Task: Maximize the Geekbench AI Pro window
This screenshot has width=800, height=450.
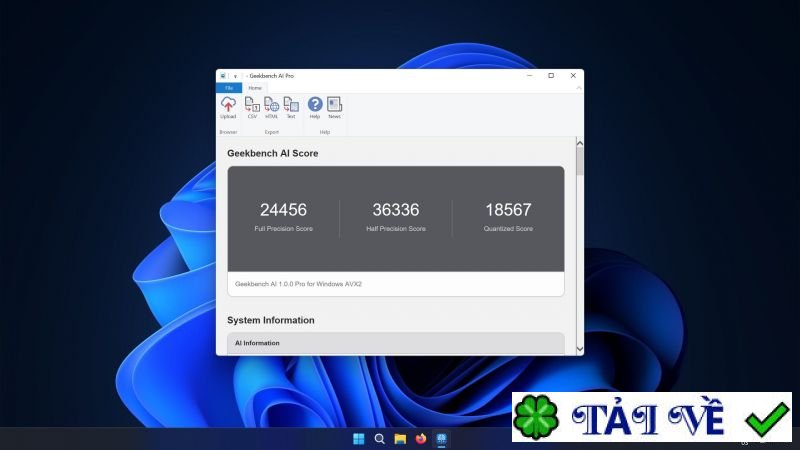Action: tap(551, 75)
